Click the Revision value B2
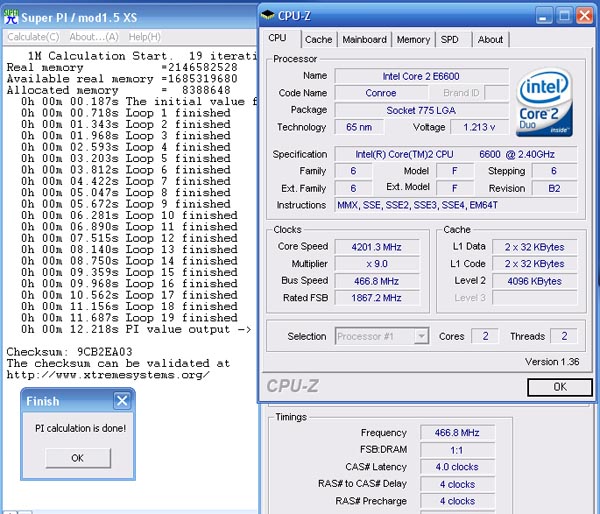The width and height of the screenshot is (600, 514). click(x=554, y=188)
